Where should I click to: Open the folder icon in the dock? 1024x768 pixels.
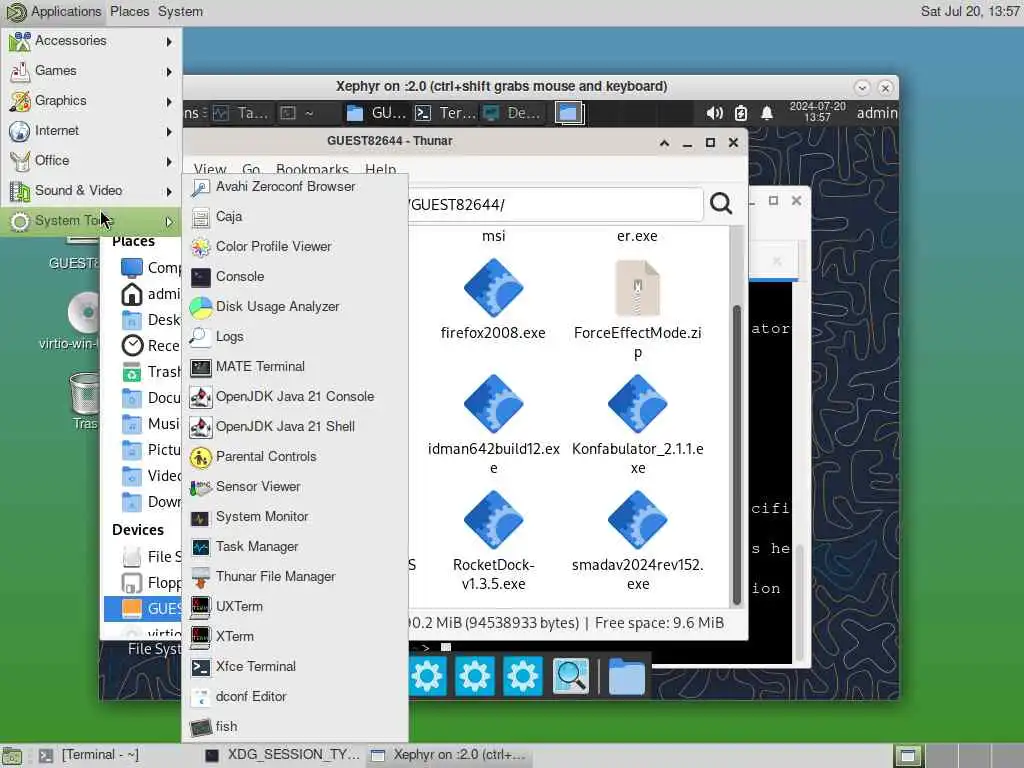tap(626, 675)
